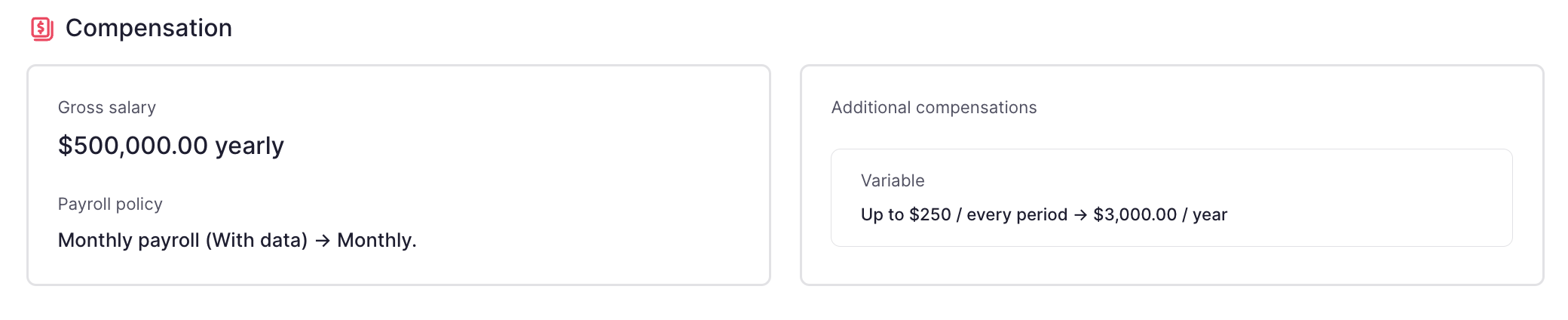Click the Payroll policy label
The width and height of the screenshot is (1568, 320).
(x=110, y=204)
